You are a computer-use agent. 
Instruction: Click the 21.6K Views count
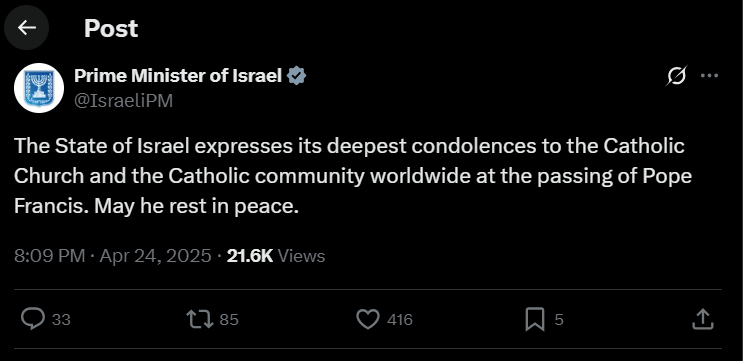tap(276, 256)
